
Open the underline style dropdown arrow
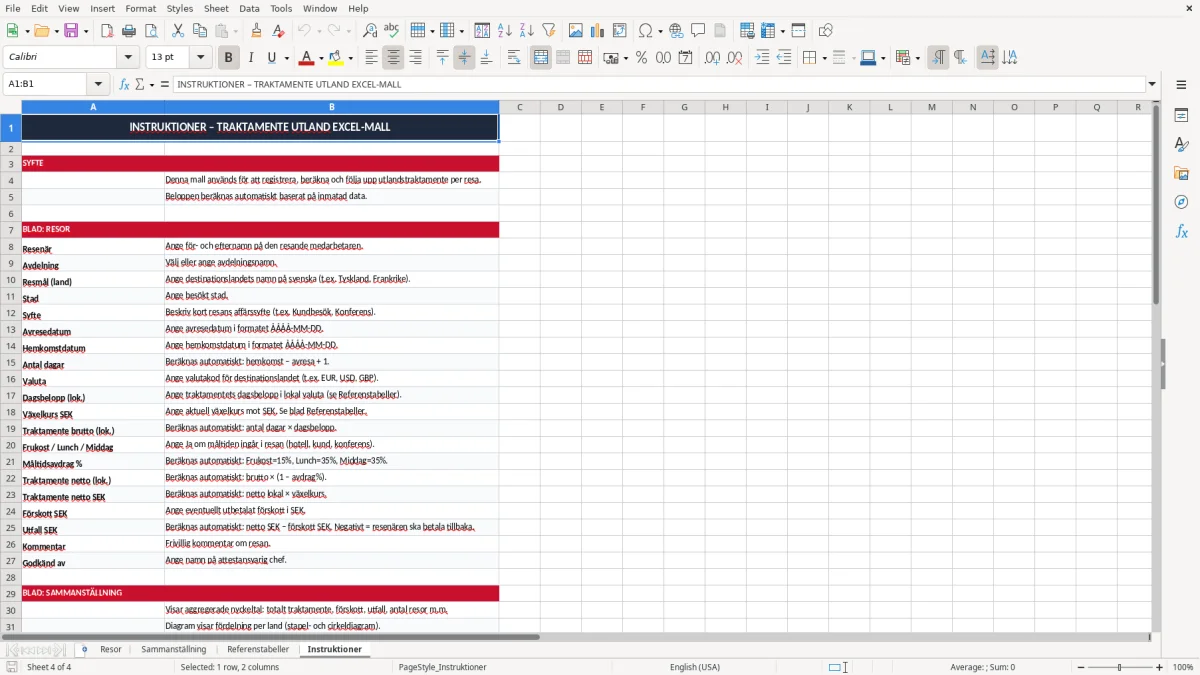click(286, 58)
